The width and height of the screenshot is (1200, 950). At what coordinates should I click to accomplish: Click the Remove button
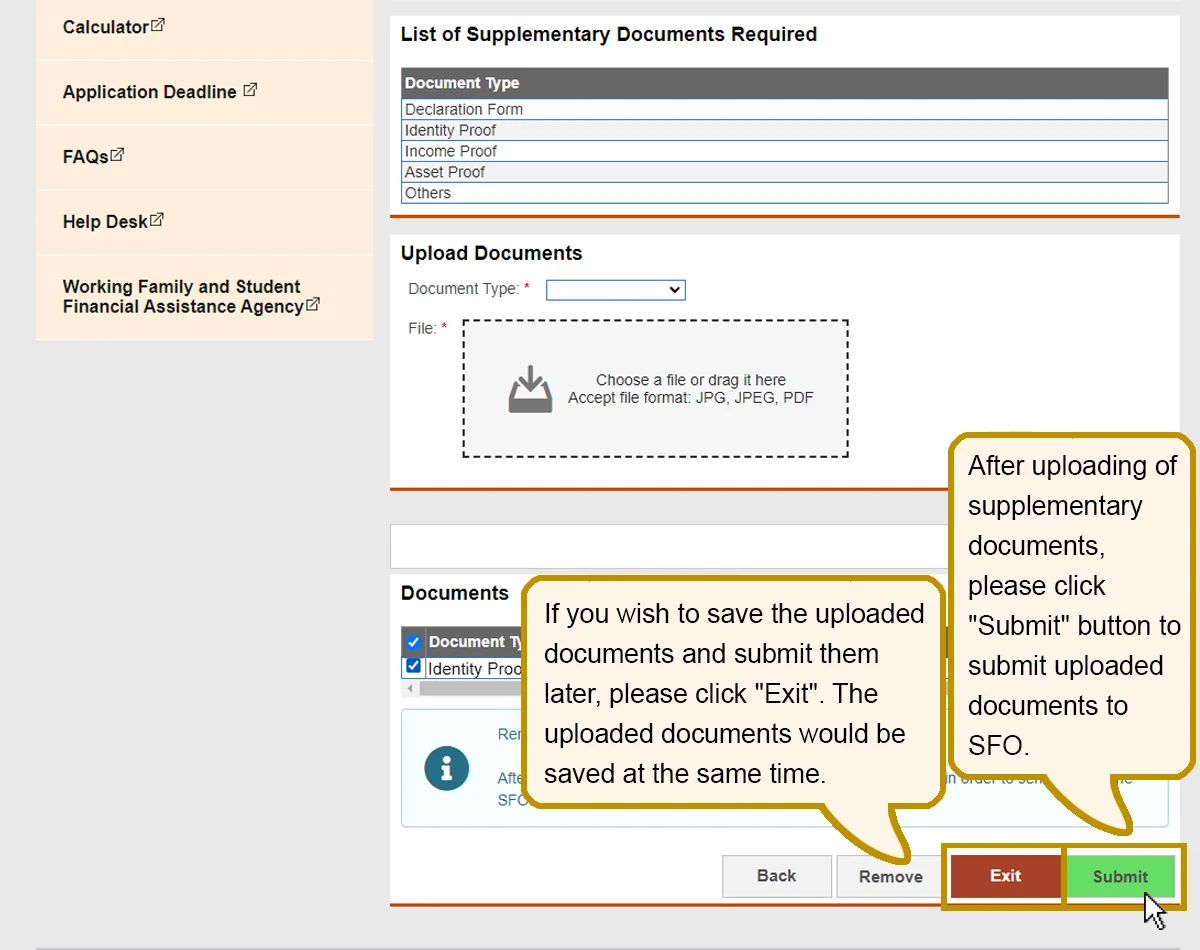click(891, 877)
